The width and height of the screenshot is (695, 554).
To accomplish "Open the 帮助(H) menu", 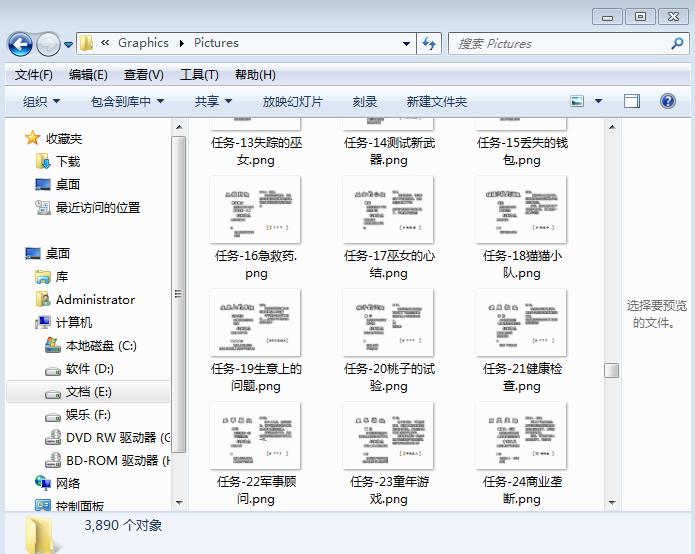I will (x=255, y=75).
